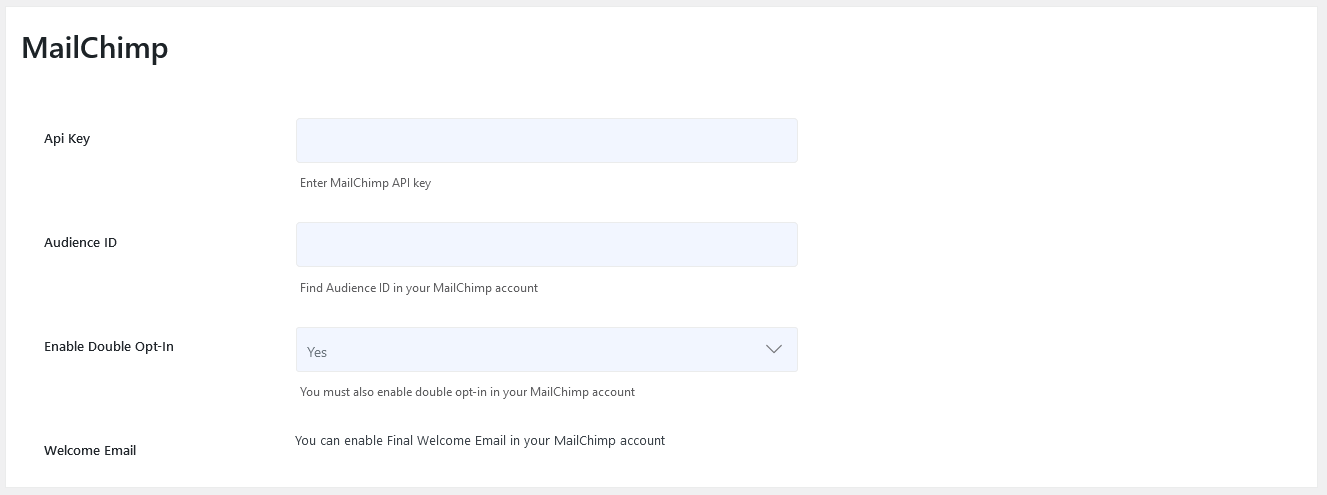Viewport: 1327px width, 495px height.
Task: Click the MailChimp section heading
Action: point(95,48)
